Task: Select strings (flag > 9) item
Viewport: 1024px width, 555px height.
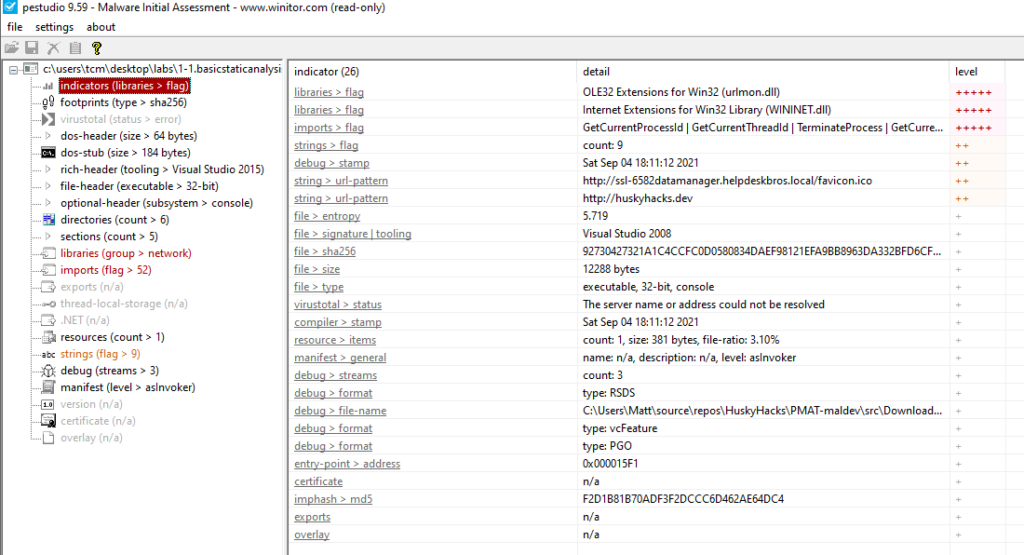Action: pos(100,354)
